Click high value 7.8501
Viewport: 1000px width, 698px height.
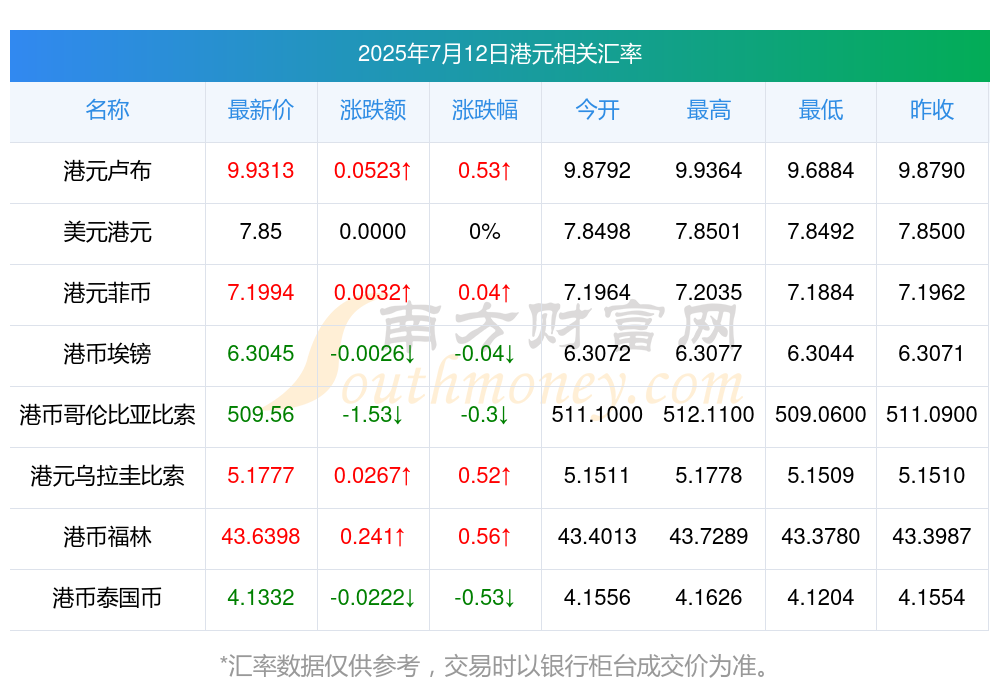coord(709,232)
